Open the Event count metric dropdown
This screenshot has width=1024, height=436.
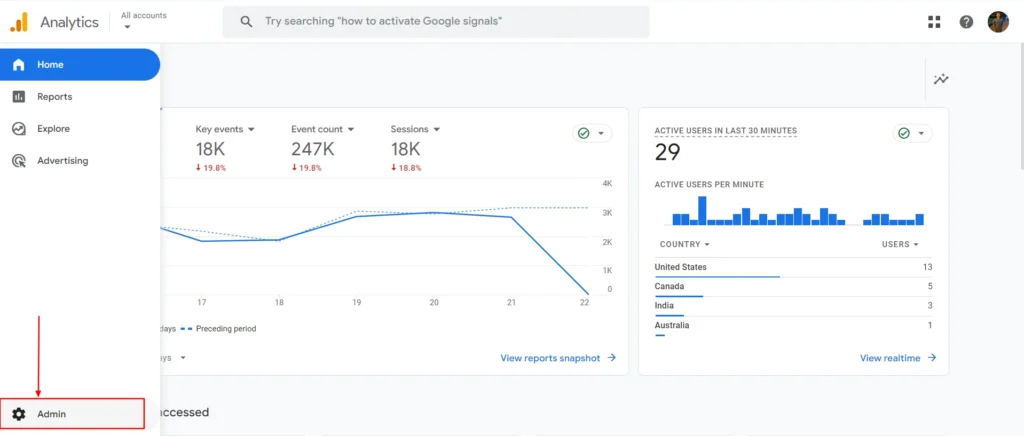point(350,129)
